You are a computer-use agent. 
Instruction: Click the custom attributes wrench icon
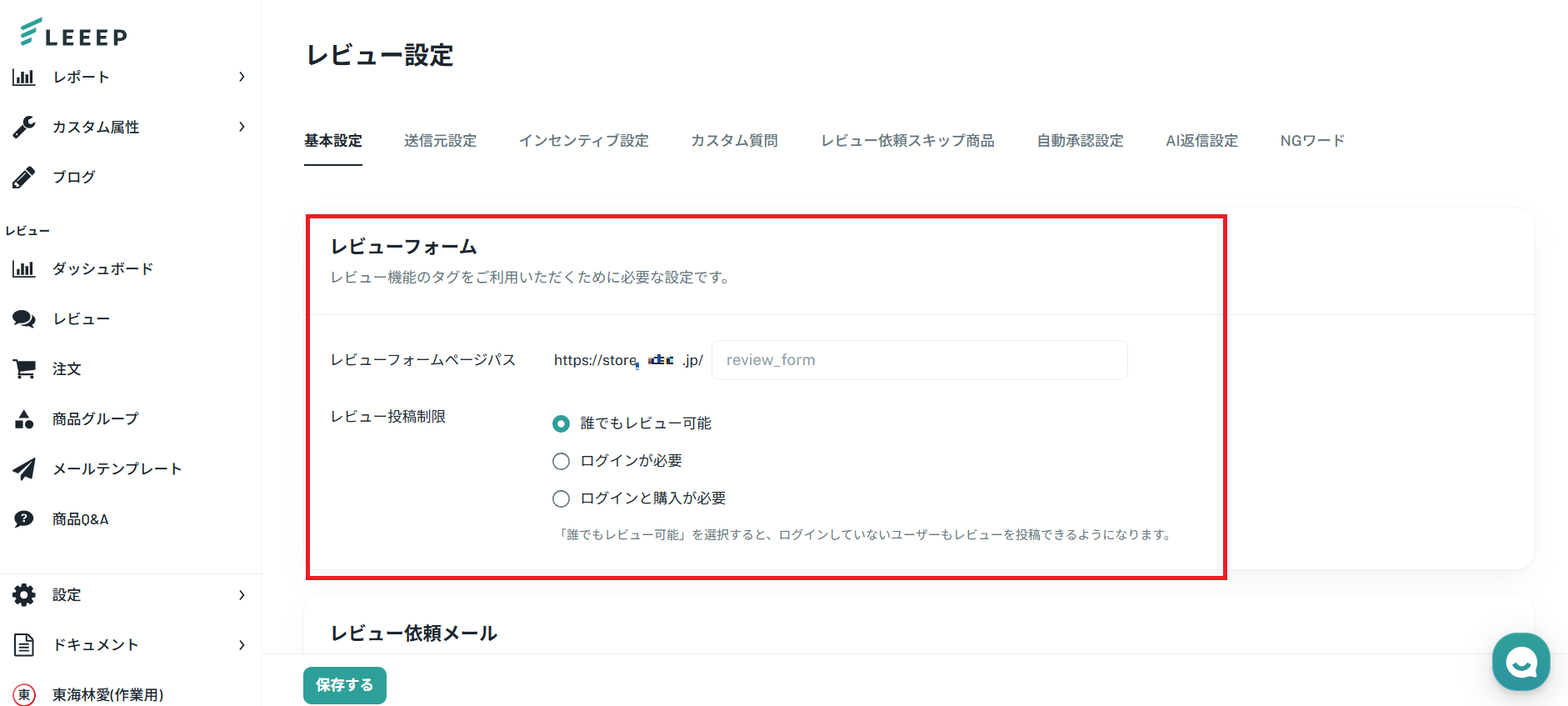[24, 127]
